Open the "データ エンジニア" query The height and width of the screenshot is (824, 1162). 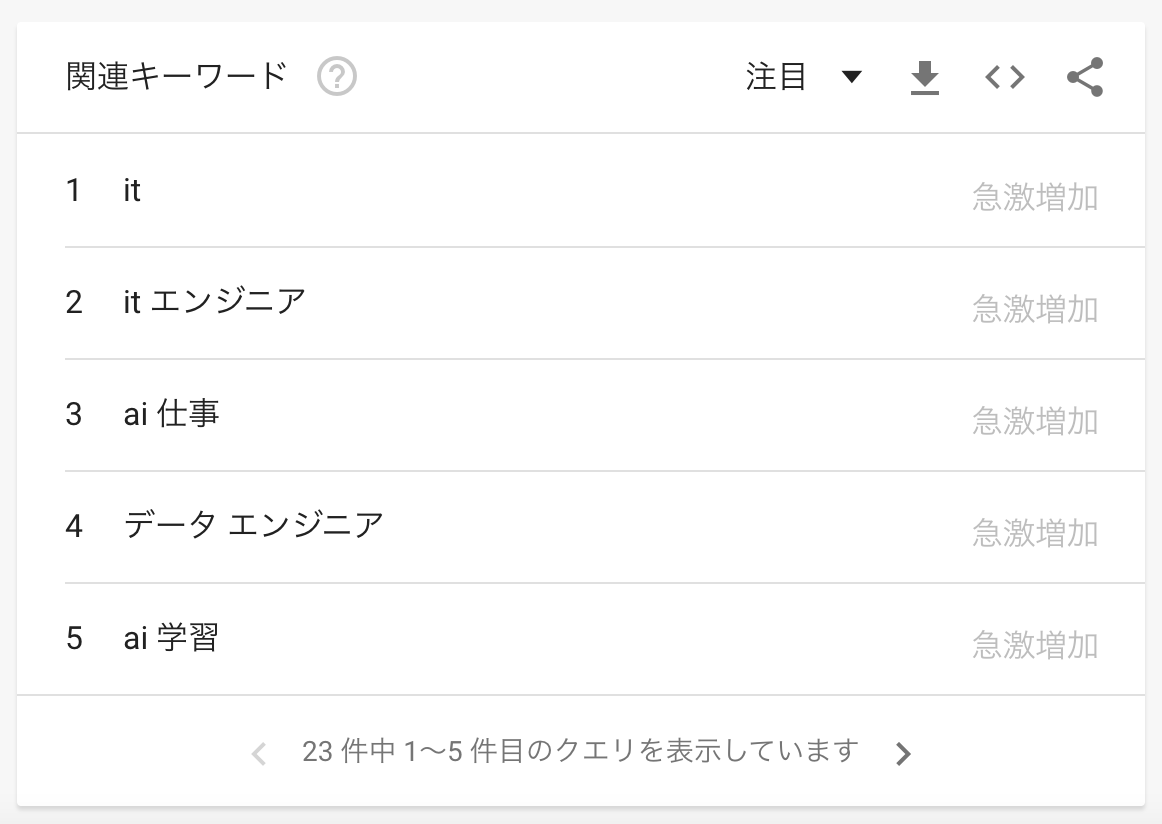[x=253, y=525]
